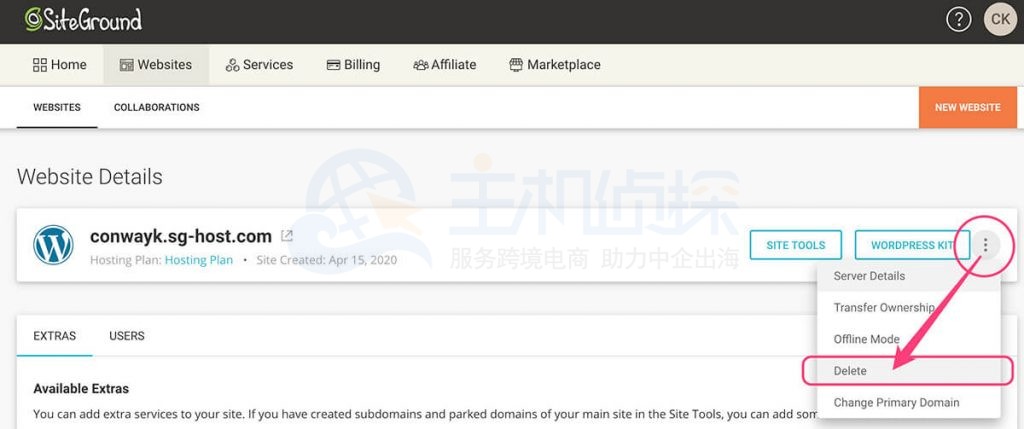Click the Website Details heading
The width and height of the screenshot is (1024, 429).
(x=89, y=177)
